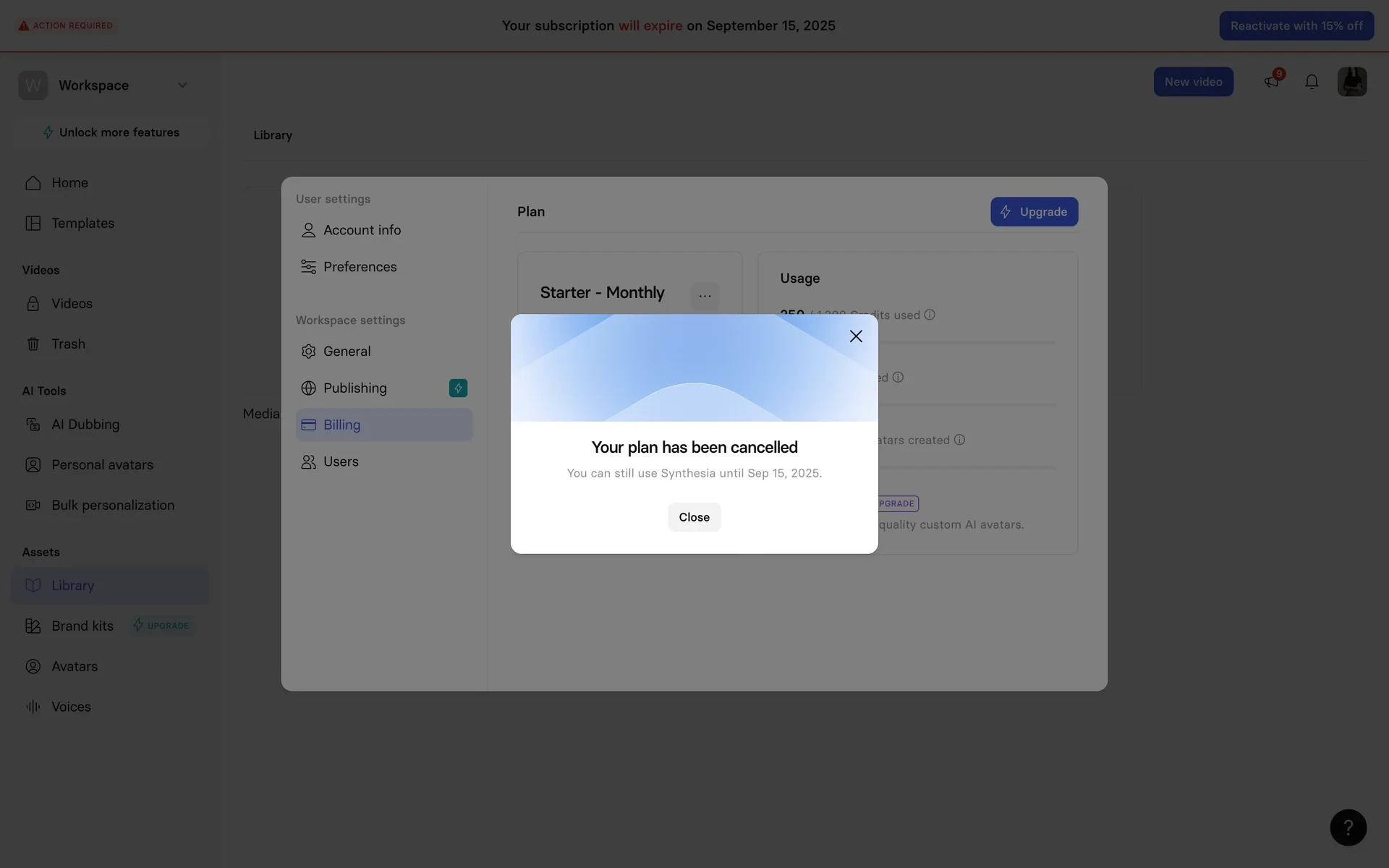Select Account info in settings

384,230
